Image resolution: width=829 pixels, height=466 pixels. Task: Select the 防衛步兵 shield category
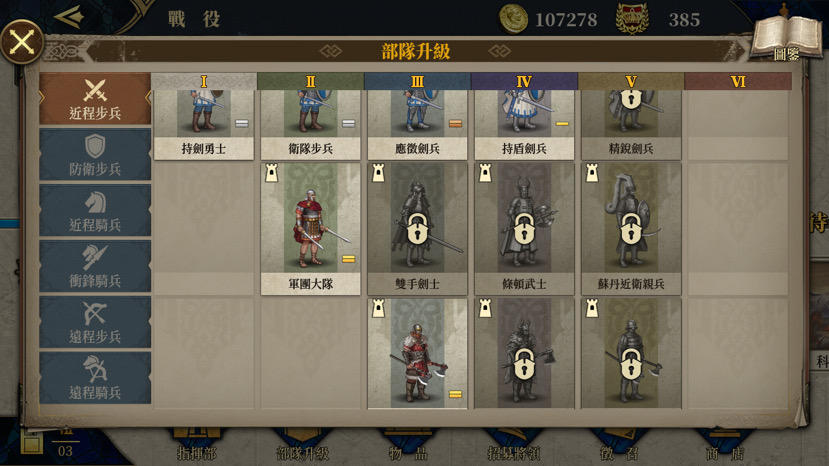tap(95, 155)
